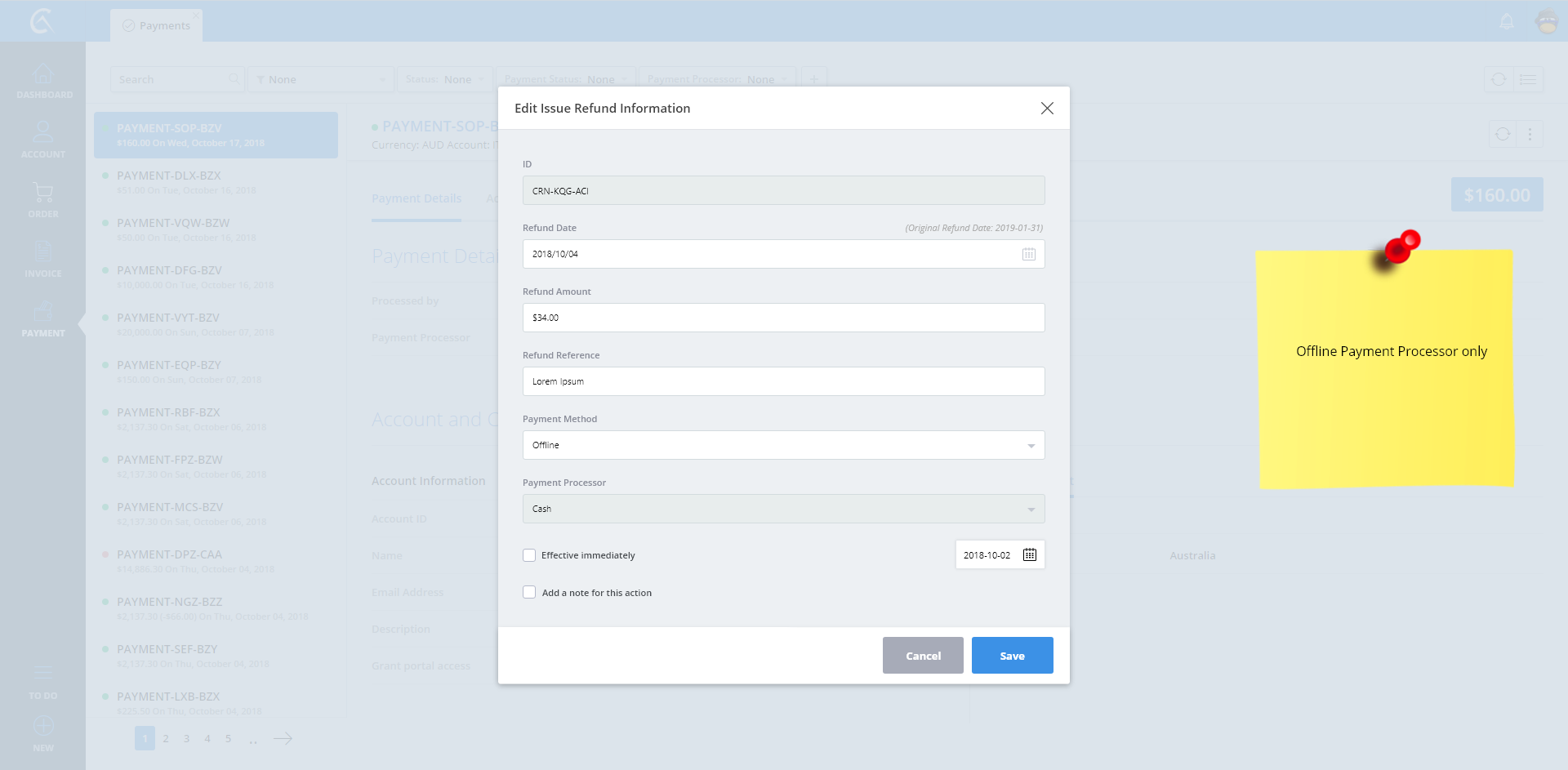Click the notification bell icon

click(1507, 22)
